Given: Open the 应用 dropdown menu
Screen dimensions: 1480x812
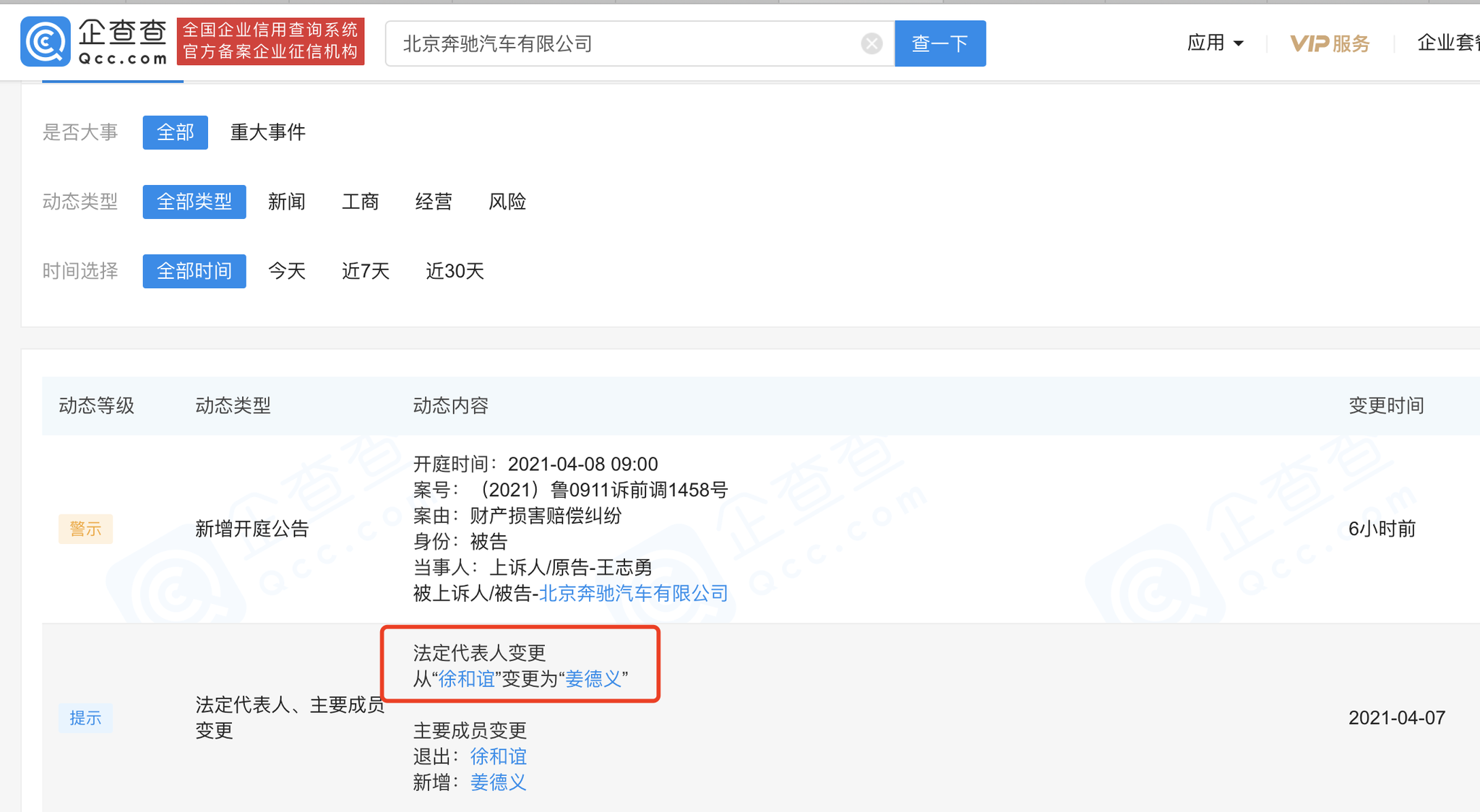Looking at the screenshot, I should click(x=1215, y=43).
